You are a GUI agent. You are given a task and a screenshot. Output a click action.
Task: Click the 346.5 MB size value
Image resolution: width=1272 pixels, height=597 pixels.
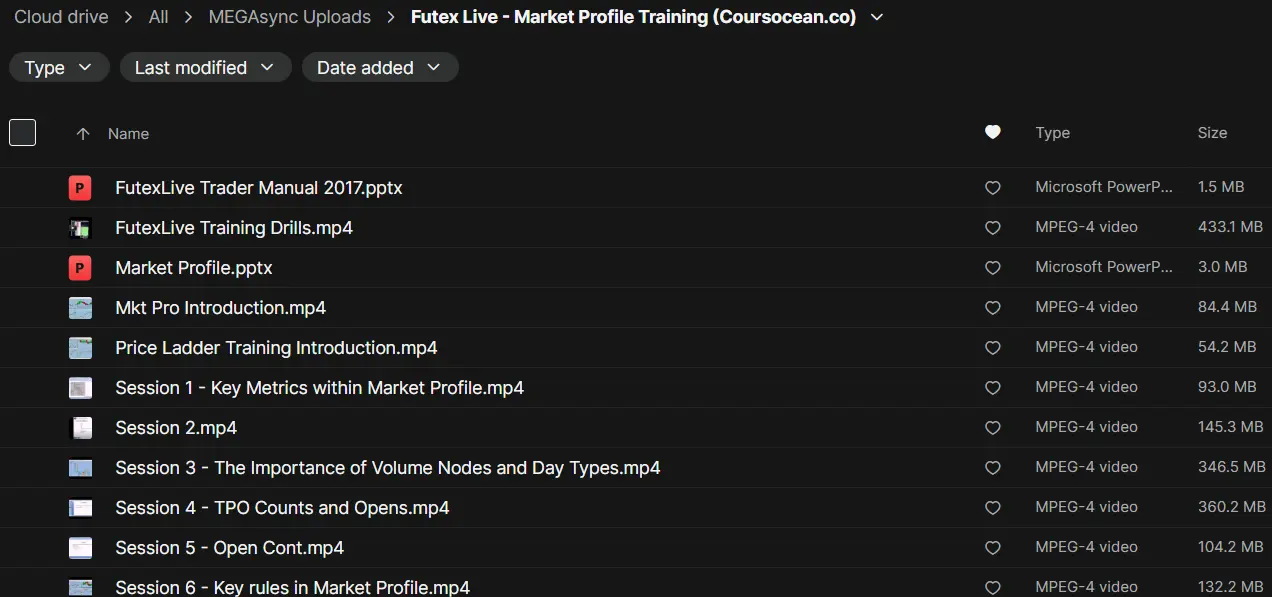tap(1232, 467)
